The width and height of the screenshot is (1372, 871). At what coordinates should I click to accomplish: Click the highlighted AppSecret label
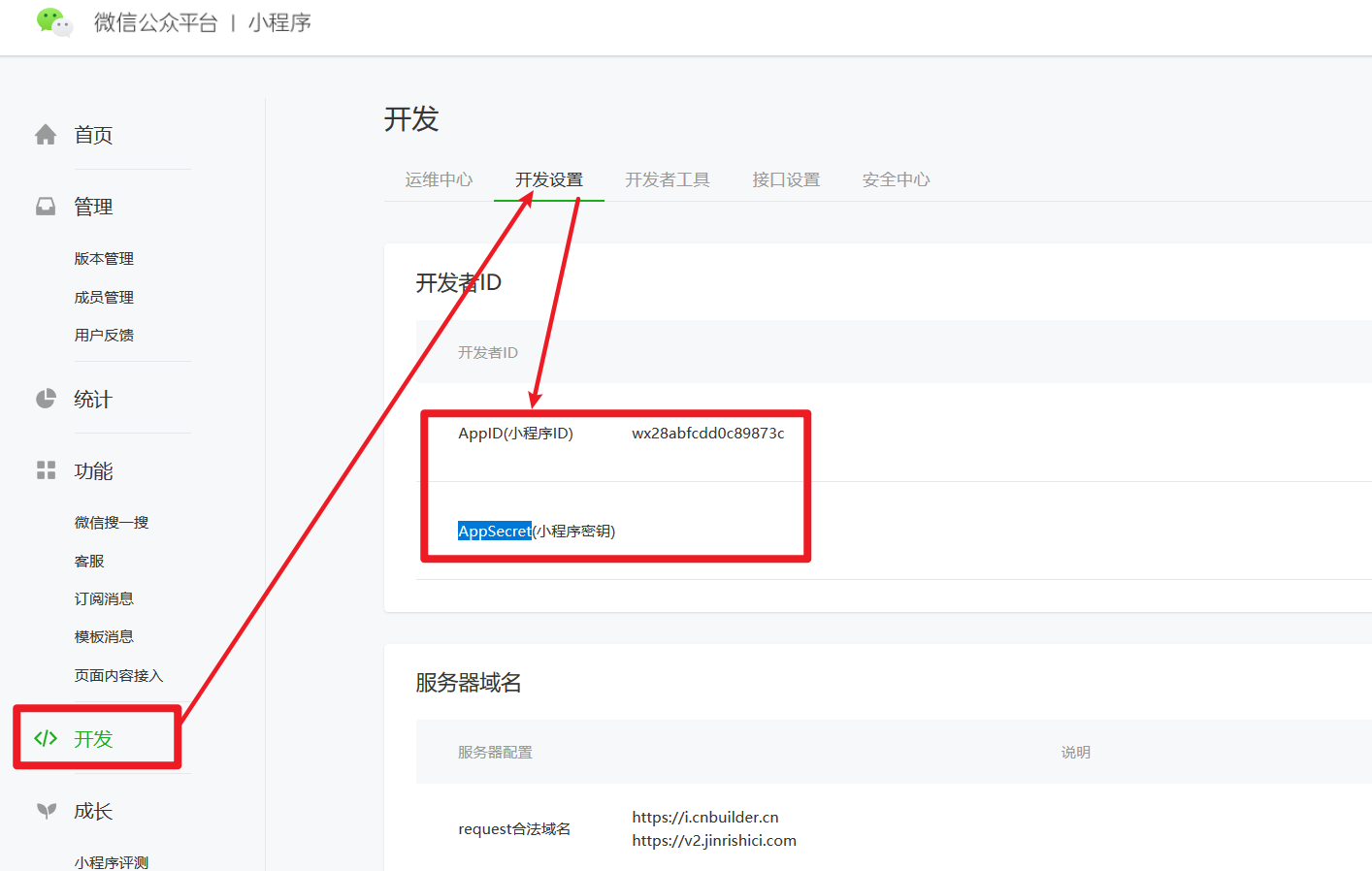(495, 531)
